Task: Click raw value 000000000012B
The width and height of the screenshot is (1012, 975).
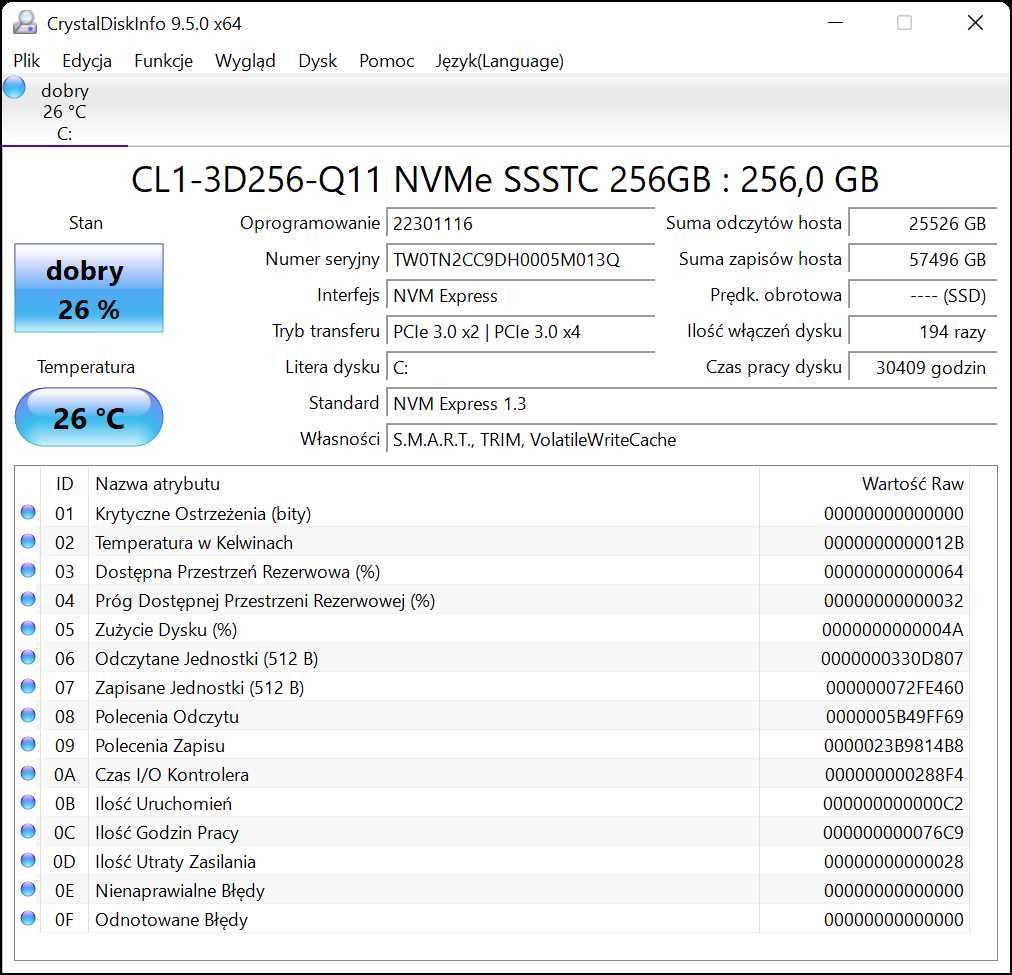Action: click(893, 543)
